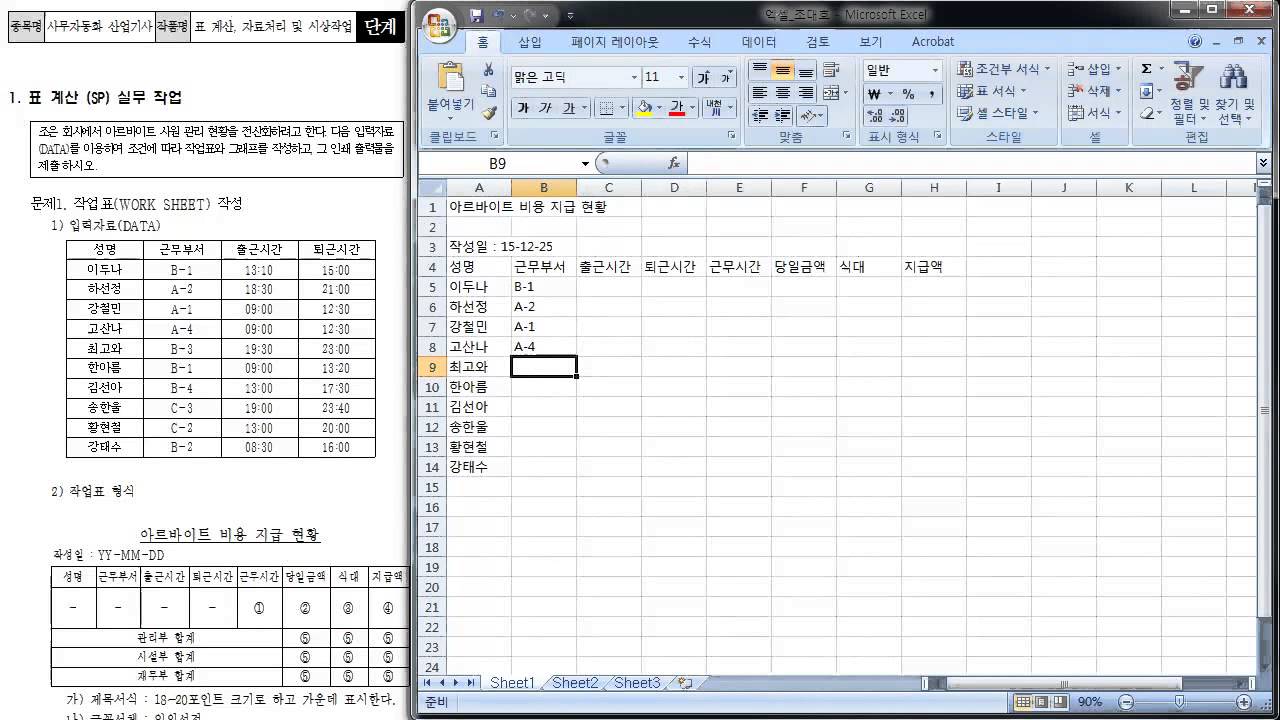Image resolution: width=1280 pixels, height=720 pixels.
Task: Click the decrease indent icon
Action: point(760,116)
